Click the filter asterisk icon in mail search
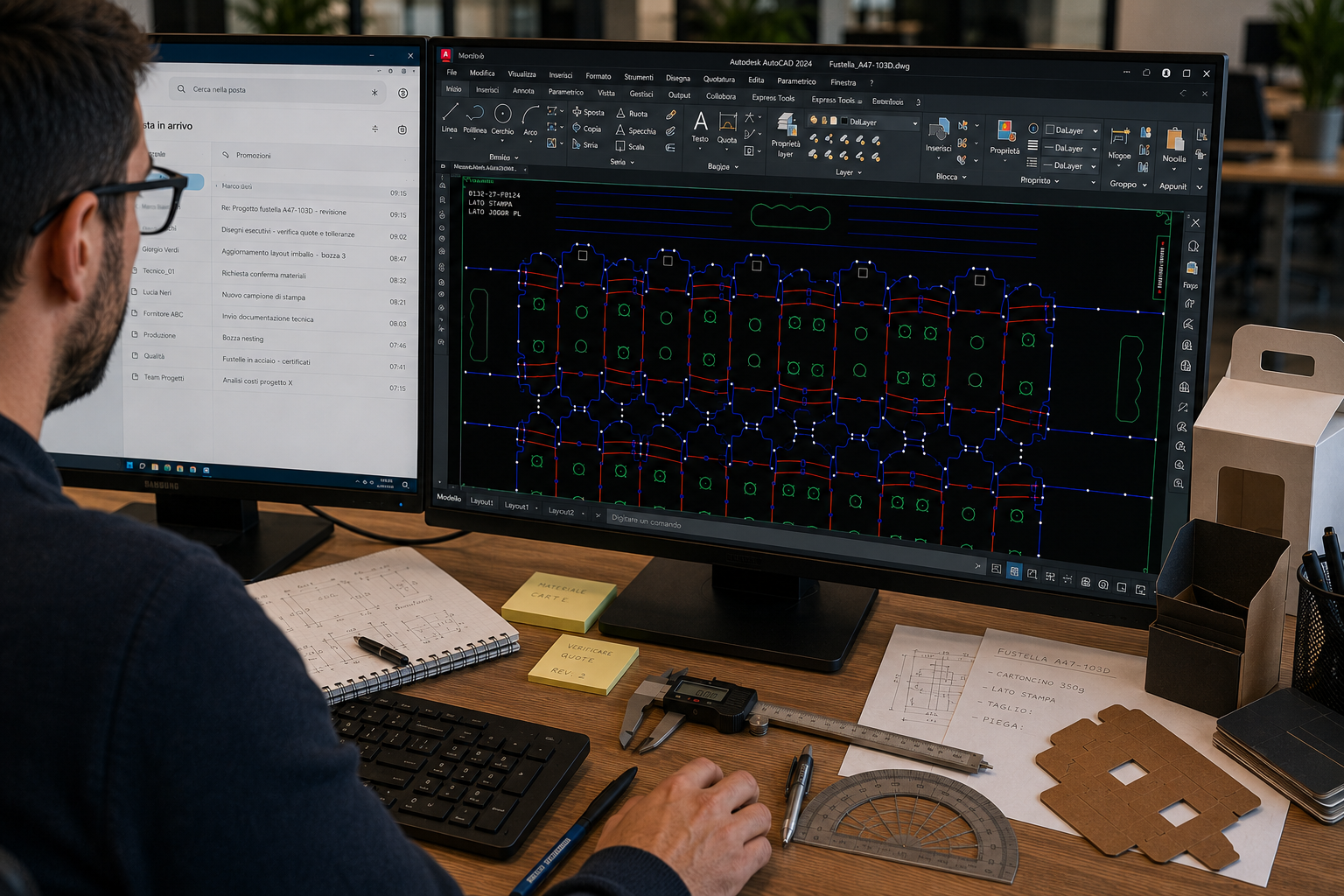Viewport: 1344px width, 896px height. pyautogui.click(x=374, y=92)
